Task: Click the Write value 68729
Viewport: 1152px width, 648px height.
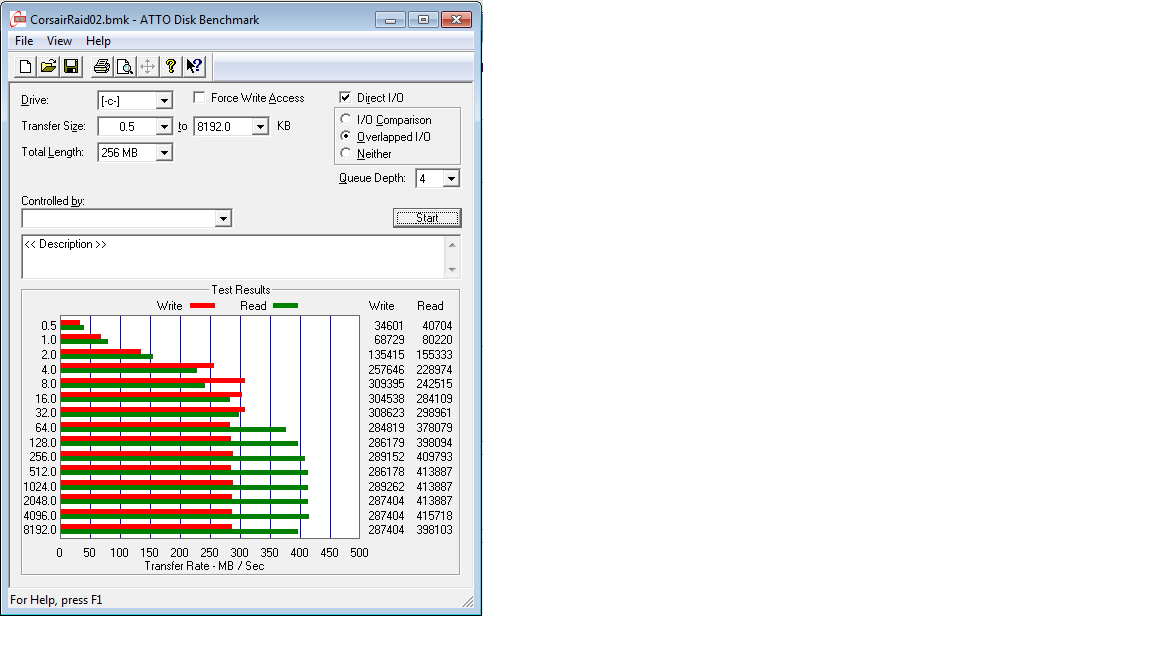Action: 389,340
